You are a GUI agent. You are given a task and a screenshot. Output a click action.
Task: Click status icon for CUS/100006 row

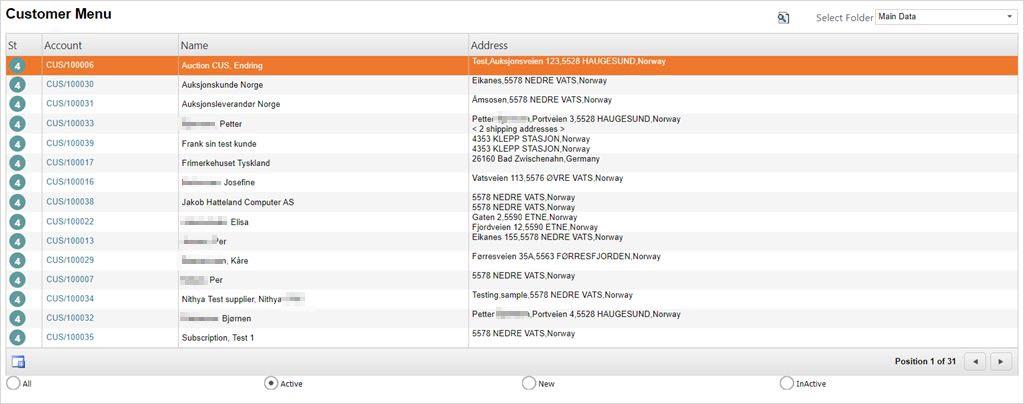(x=17, y=65)
